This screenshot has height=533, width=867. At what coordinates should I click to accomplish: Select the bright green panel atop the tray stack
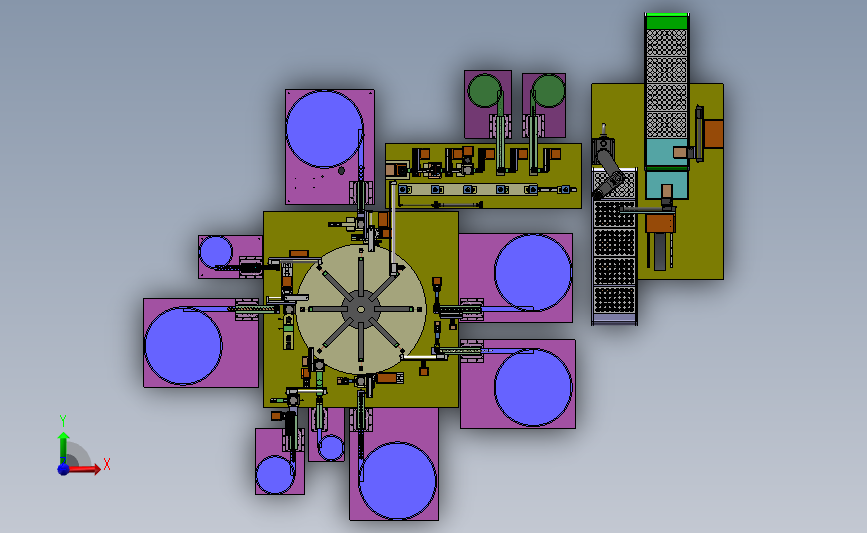click(x=666, y=22)
